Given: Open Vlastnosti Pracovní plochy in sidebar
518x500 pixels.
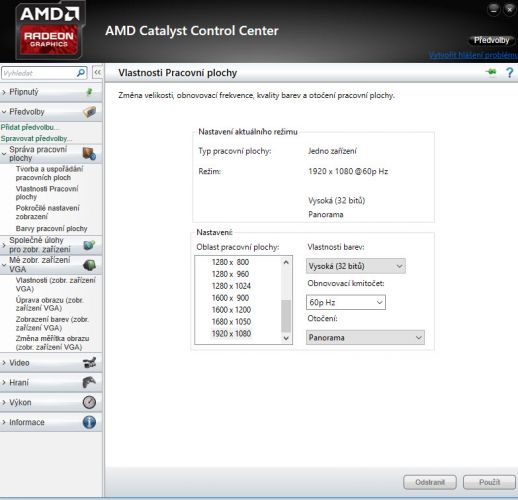Looking at the screenshot, I should [x=47, y=193].
